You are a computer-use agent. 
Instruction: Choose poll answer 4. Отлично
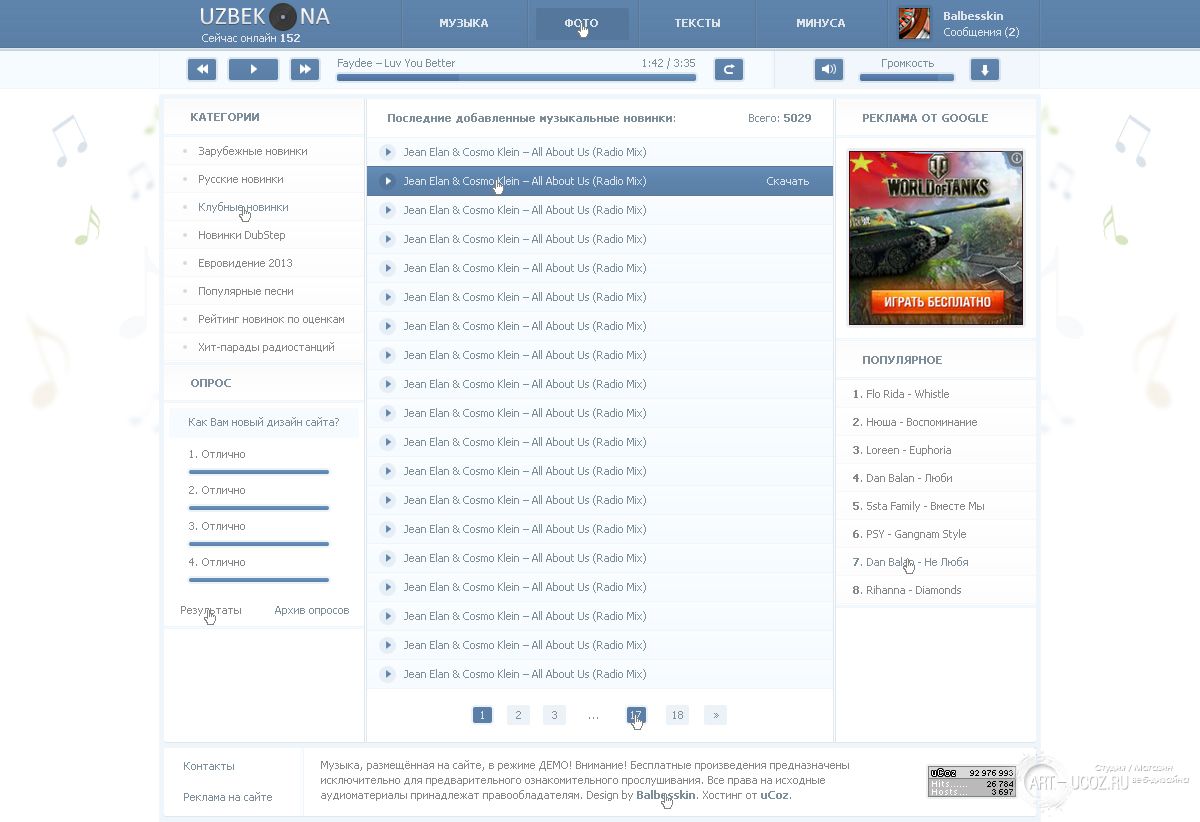[x=217, y=562]
